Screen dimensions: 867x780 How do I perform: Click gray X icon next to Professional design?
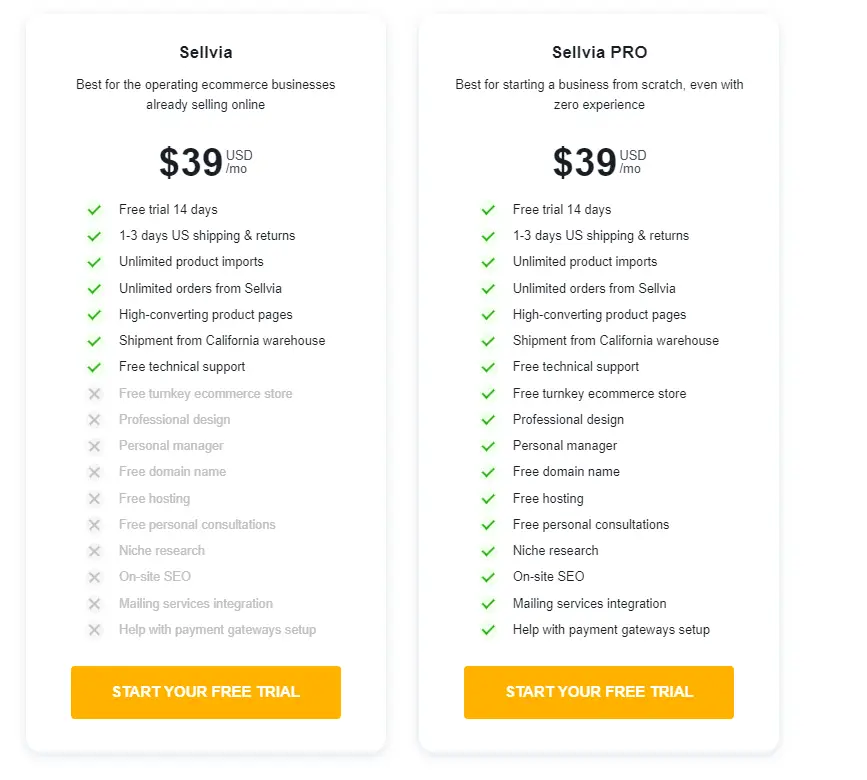coord(95,420)
